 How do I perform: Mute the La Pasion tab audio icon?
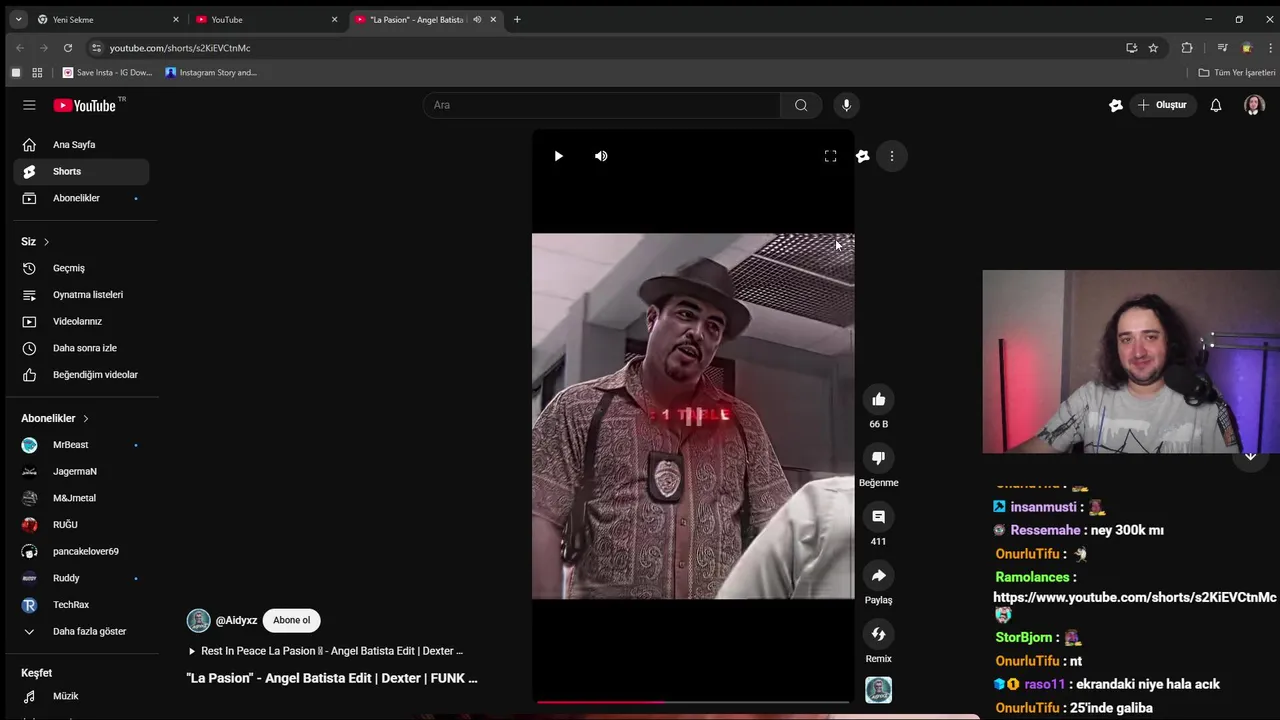pos(477,19)
